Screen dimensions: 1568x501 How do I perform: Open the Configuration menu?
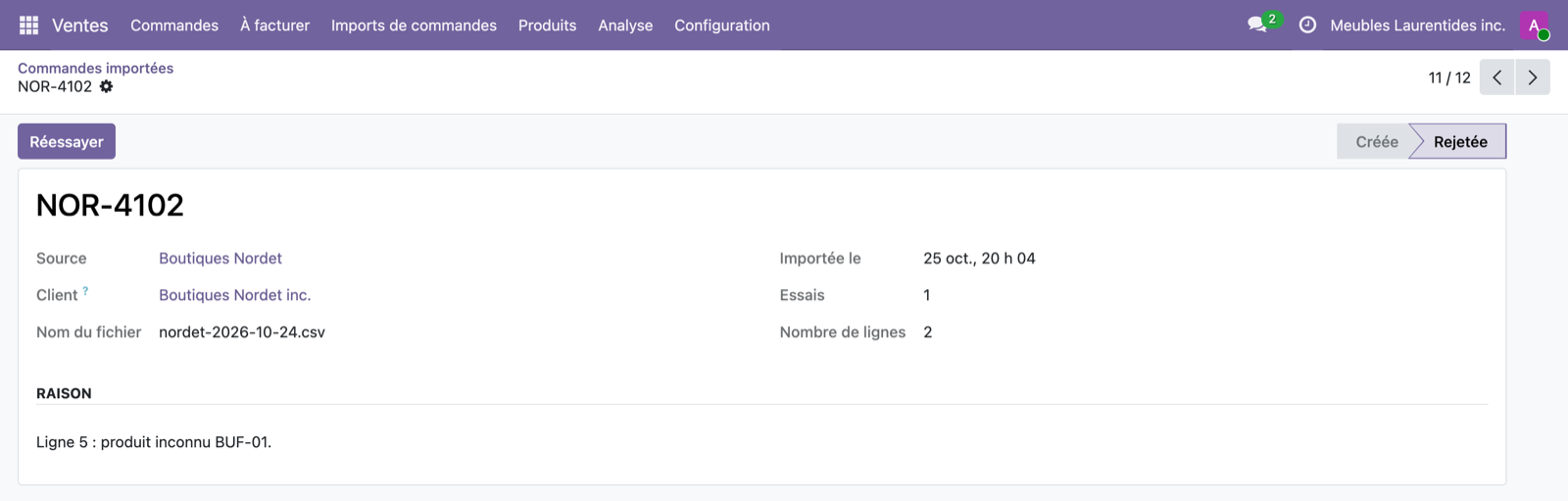[722, 25]
